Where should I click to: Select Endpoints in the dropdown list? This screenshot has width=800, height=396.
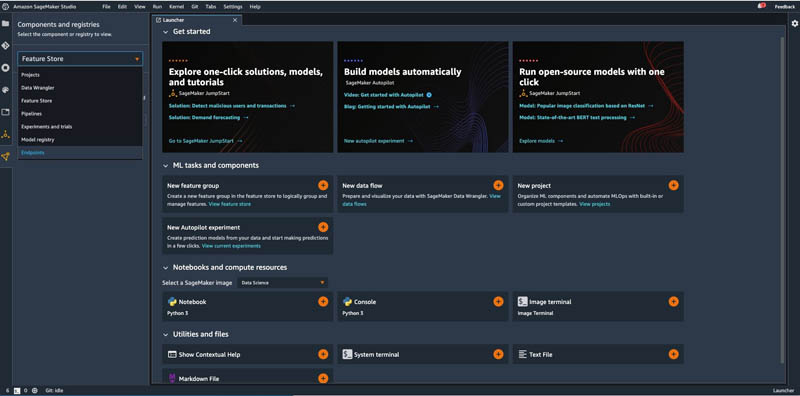[80, 153]
